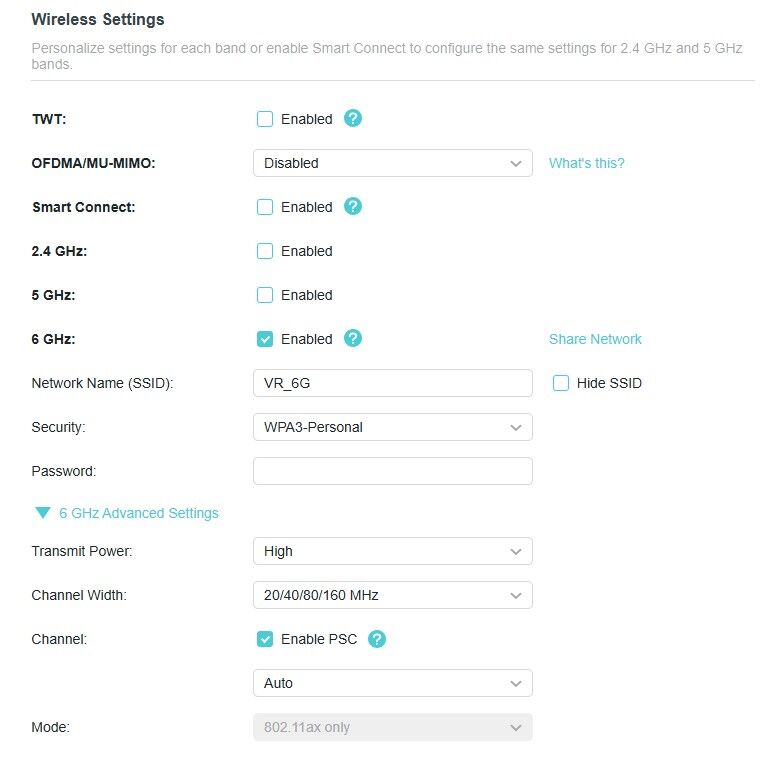Disable the Enable PSC checkbox
773x781 pixels.
(265, 639)
